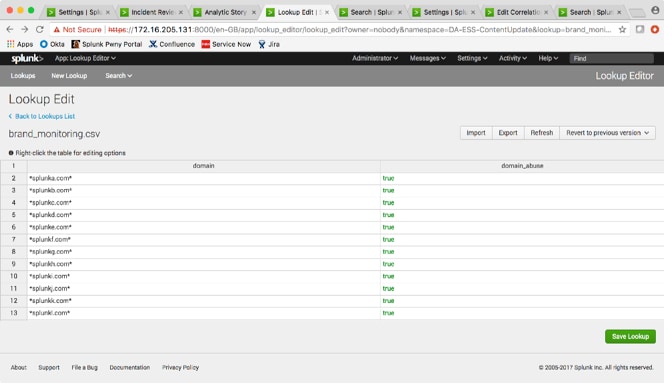Viewport: 664px width, 383px height.
Task: Follow the Back to Lookups List link
Action: click(42, 116)
